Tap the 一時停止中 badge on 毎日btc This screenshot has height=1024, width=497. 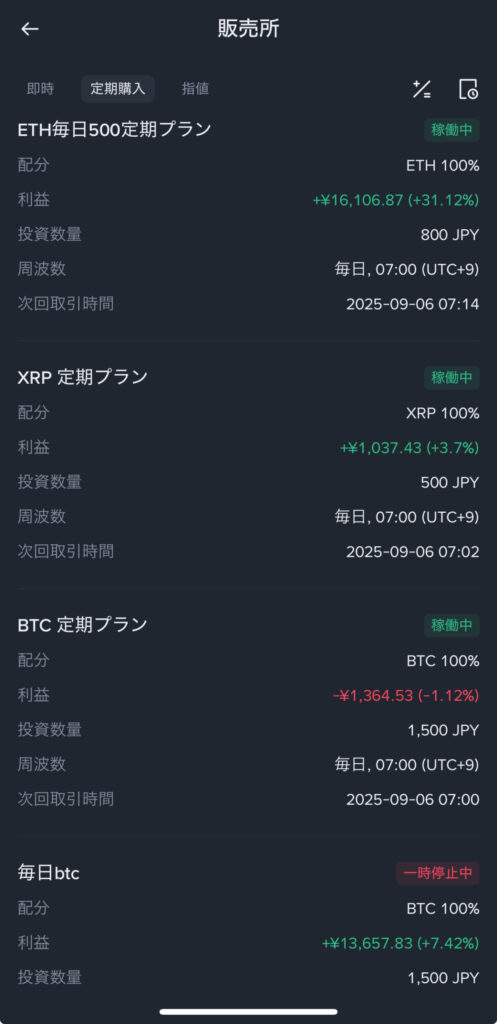(x=438, y=873)
